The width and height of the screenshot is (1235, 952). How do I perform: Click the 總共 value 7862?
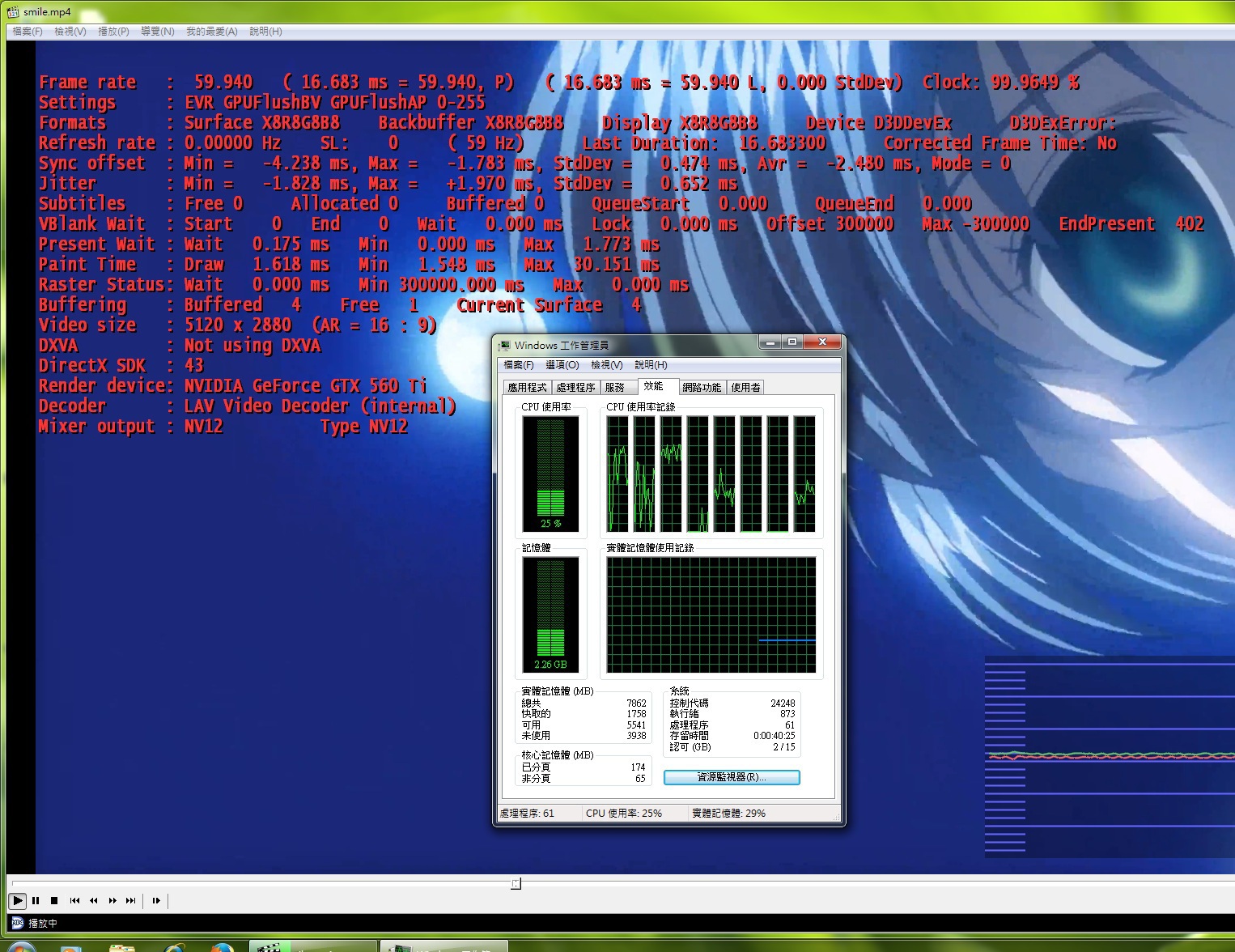pos(636,703)
